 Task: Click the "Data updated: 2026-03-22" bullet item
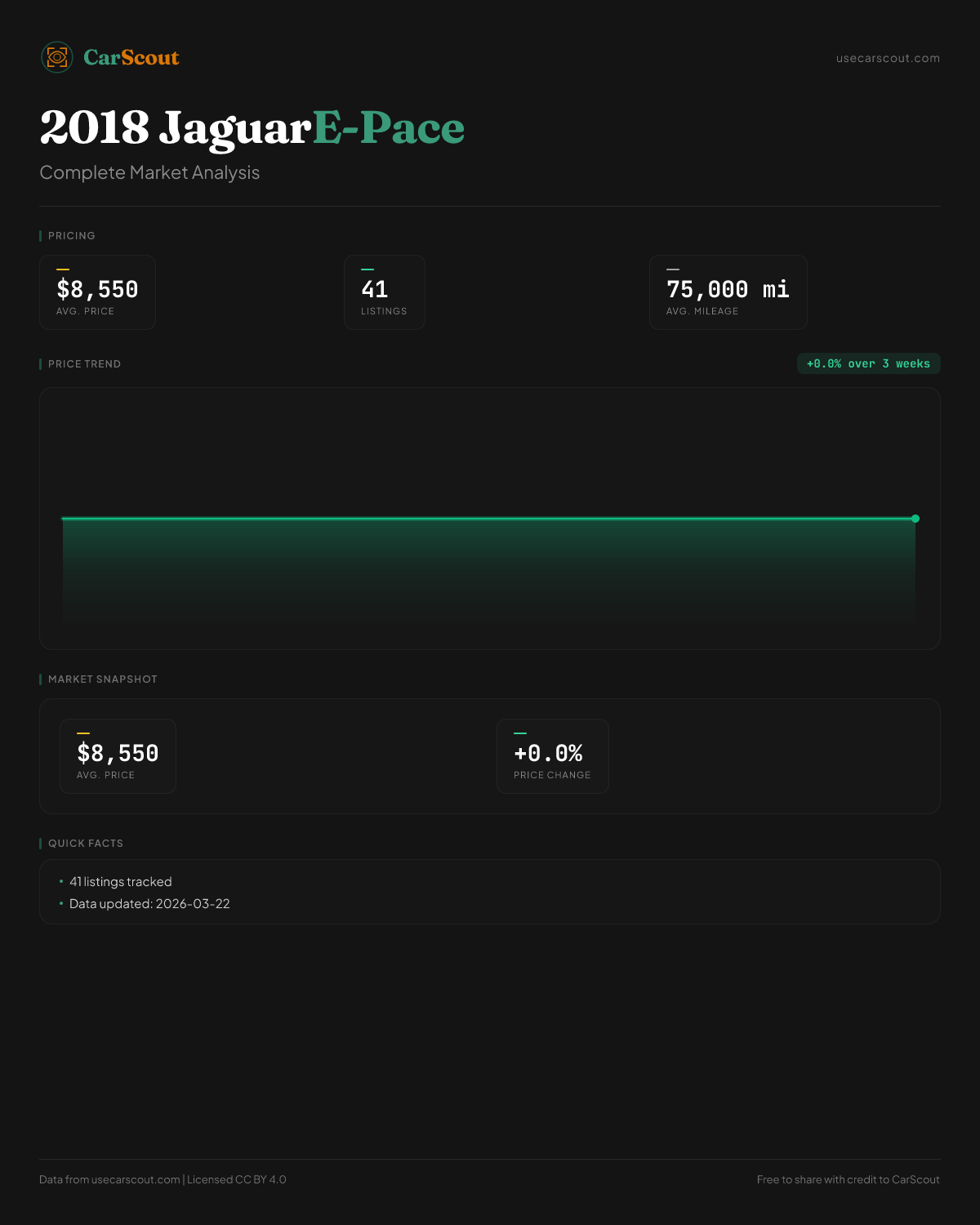click(x=149, y=904)
